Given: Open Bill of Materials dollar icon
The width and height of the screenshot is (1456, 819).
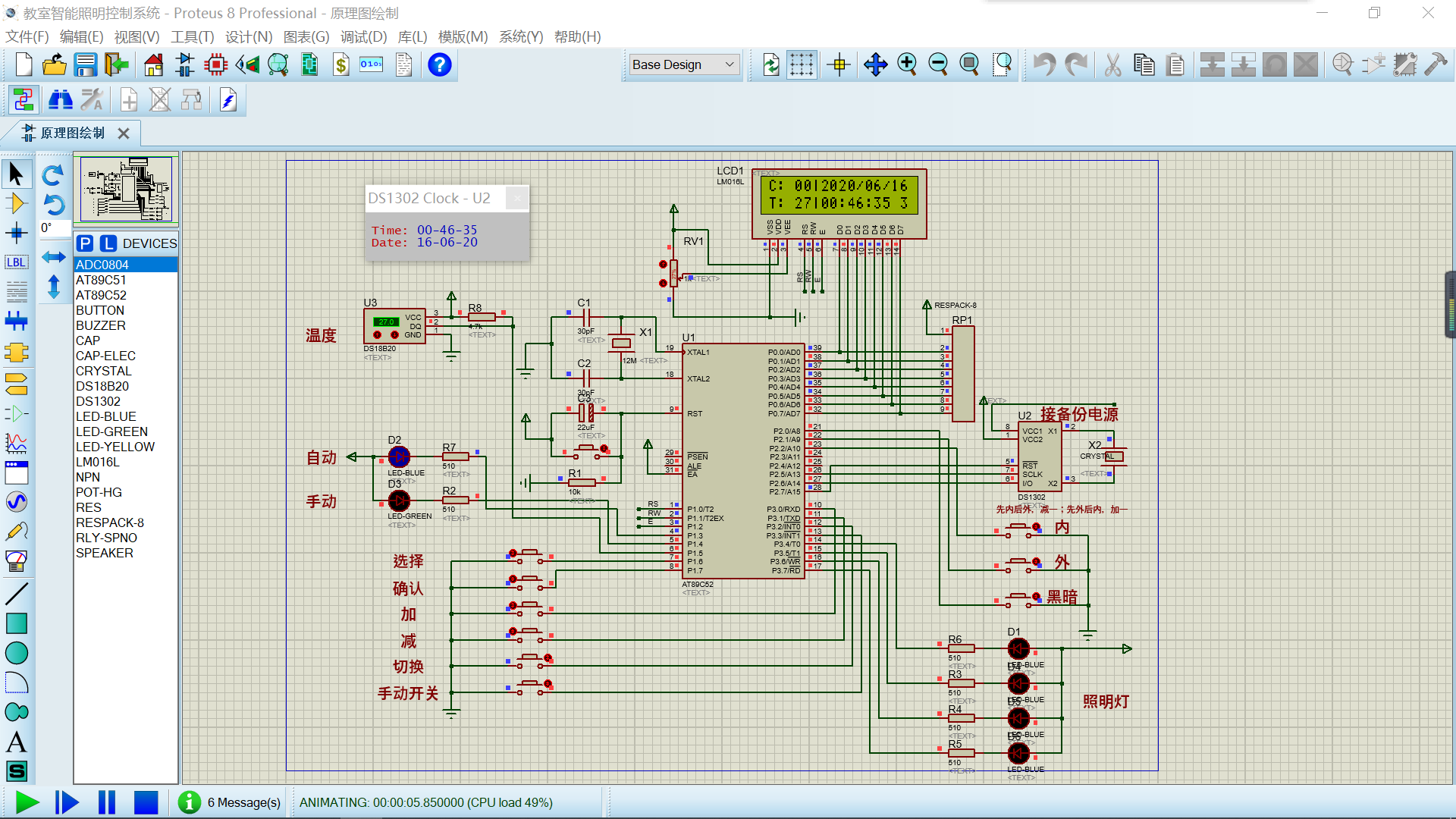Looking at the screenshot, I should (341, 65).
